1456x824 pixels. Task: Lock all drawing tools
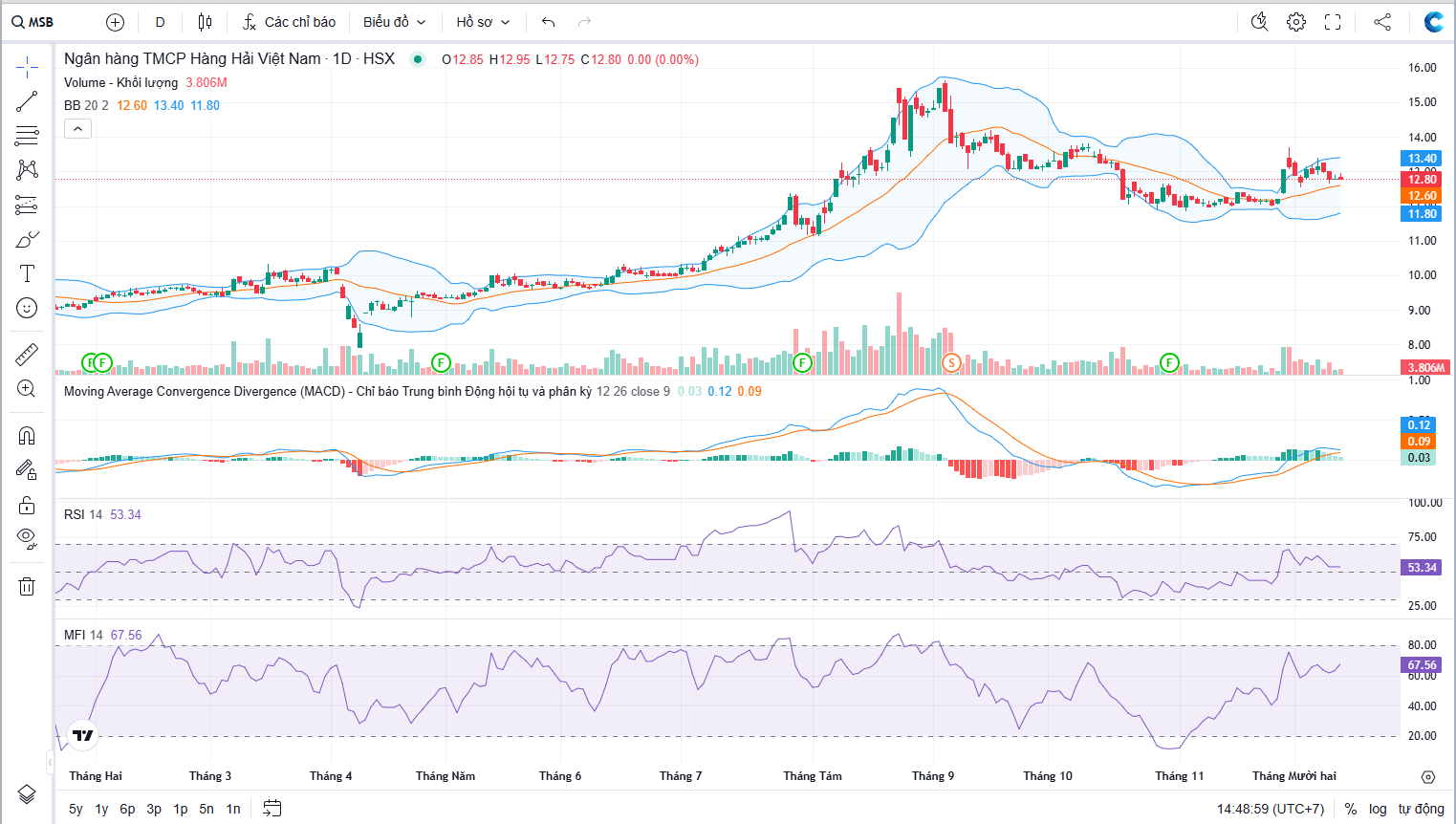pos(27,505)
